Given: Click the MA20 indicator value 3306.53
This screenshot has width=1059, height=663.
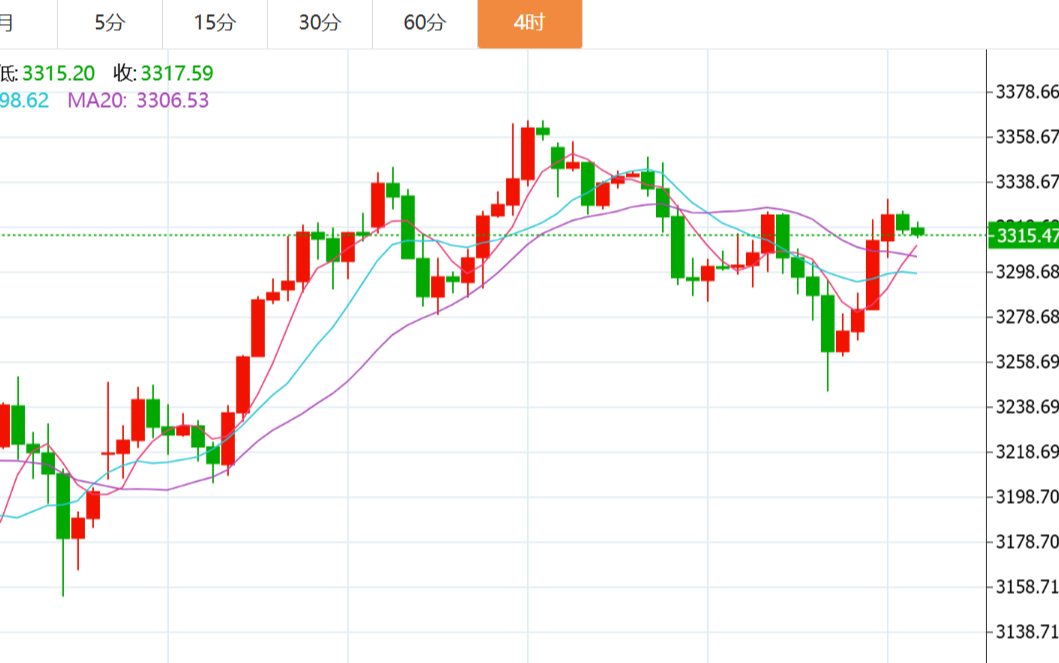Looking at the screenshot, I should (173, 101).
